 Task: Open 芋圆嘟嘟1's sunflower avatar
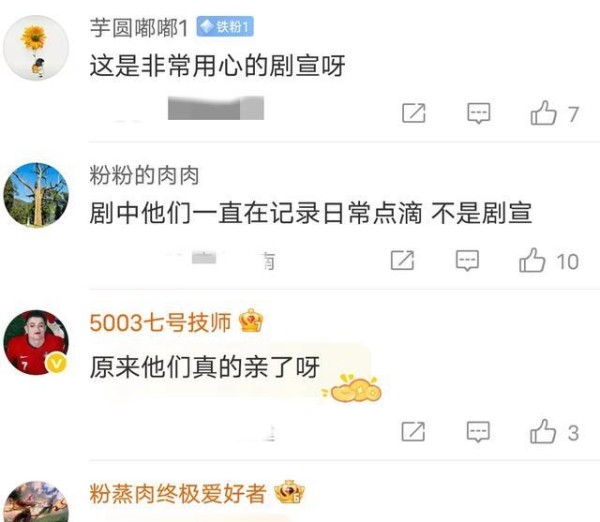click(36, 48)
